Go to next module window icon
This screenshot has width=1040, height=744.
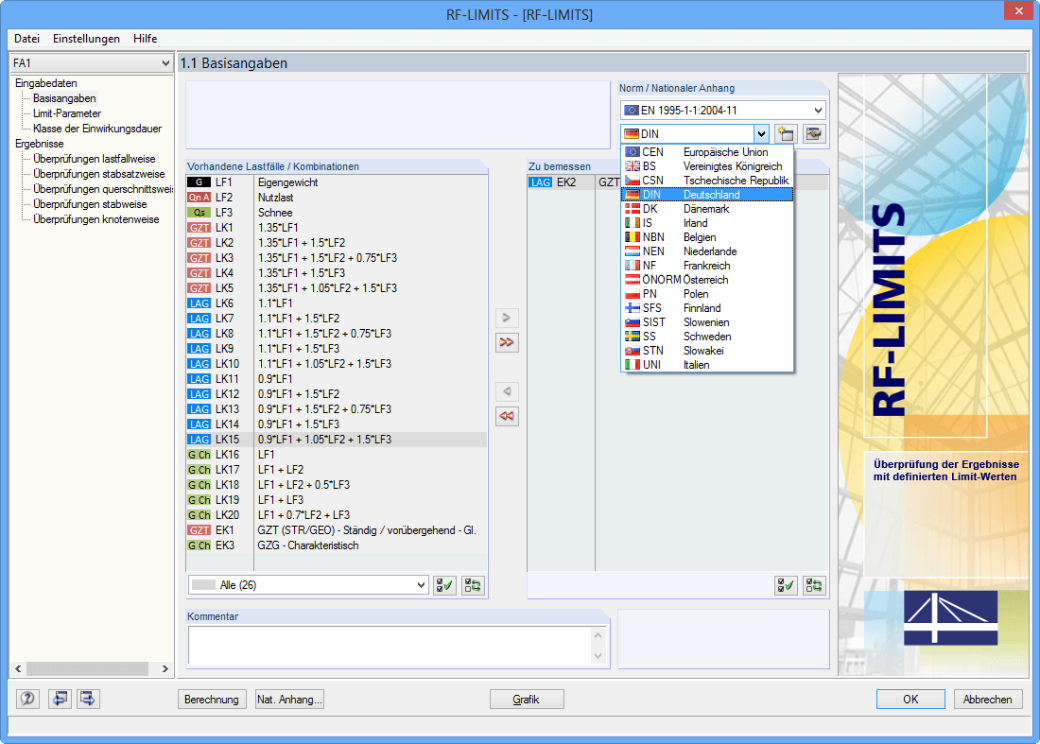coord(88,698)
